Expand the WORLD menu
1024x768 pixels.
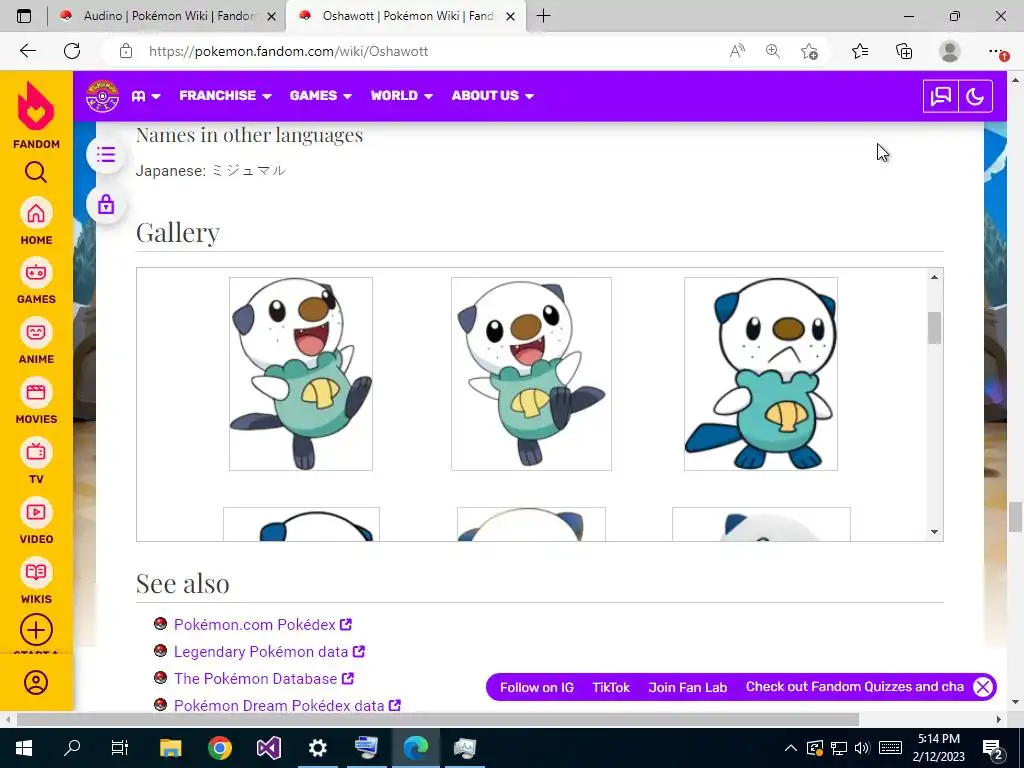402,95
